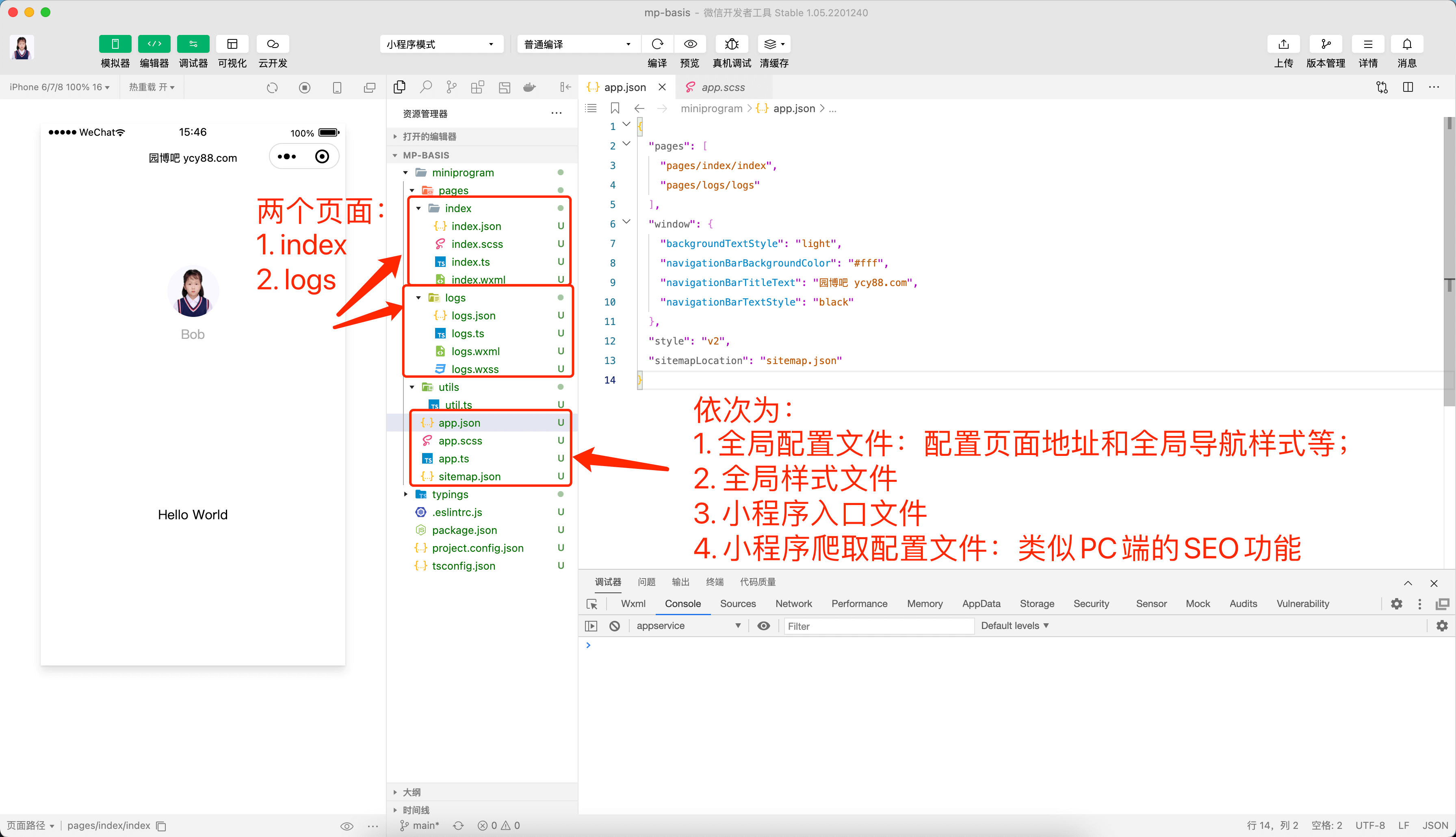Click the vertical scrollbar of the code editor

(x=1449, y=262)
